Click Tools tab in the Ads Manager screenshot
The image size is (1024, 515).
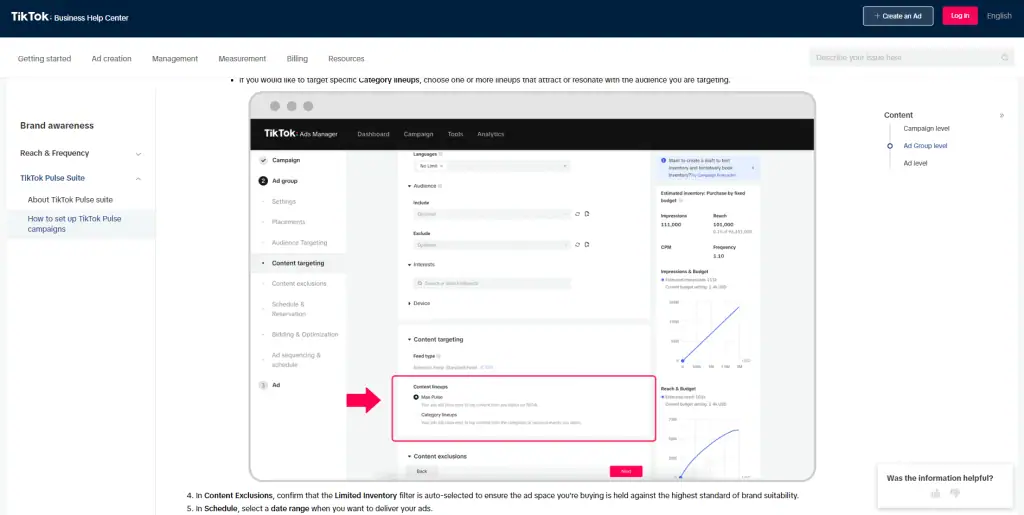pos(455,134)
